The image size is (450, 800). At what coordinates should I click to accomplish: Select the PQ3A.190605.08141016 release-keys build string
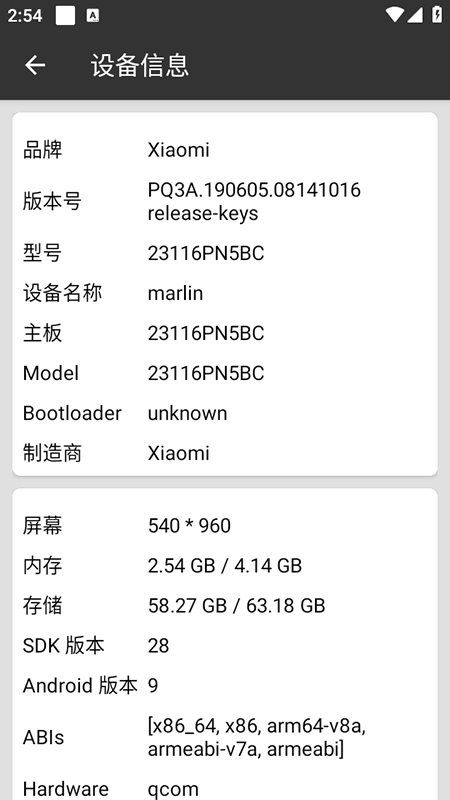(x=254, y=202)
